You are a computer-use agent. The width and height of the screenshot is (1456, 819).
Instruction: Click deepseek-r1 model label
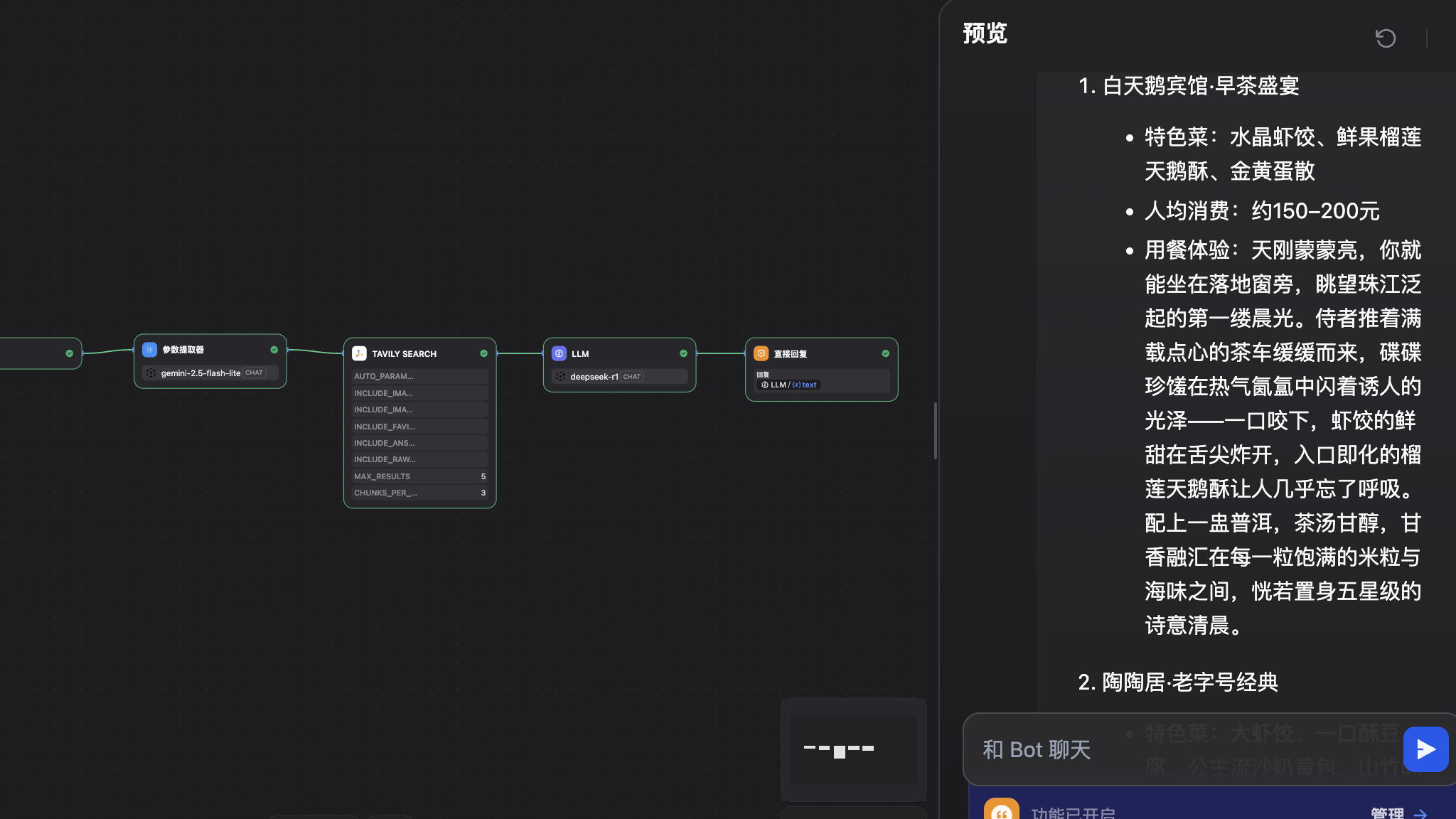[x=594, y=376]
